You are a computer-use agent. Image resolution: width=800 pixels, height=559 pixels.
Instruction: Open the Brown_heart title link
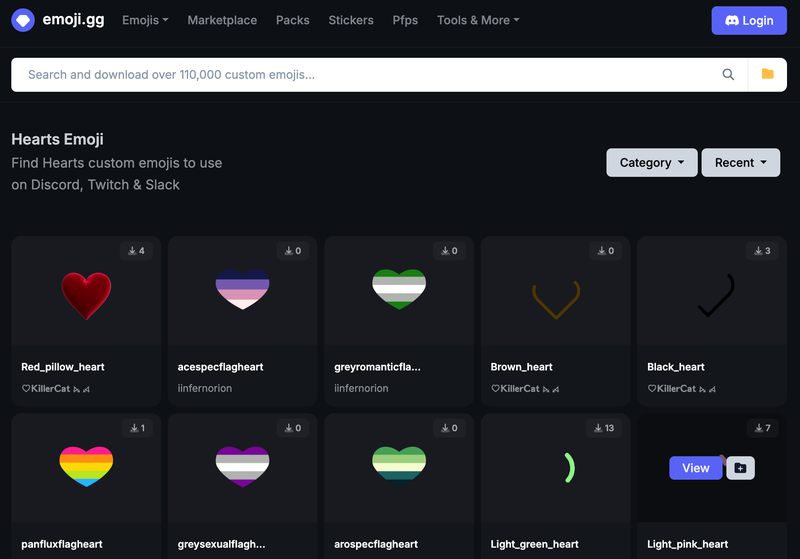tap(521, 367)
